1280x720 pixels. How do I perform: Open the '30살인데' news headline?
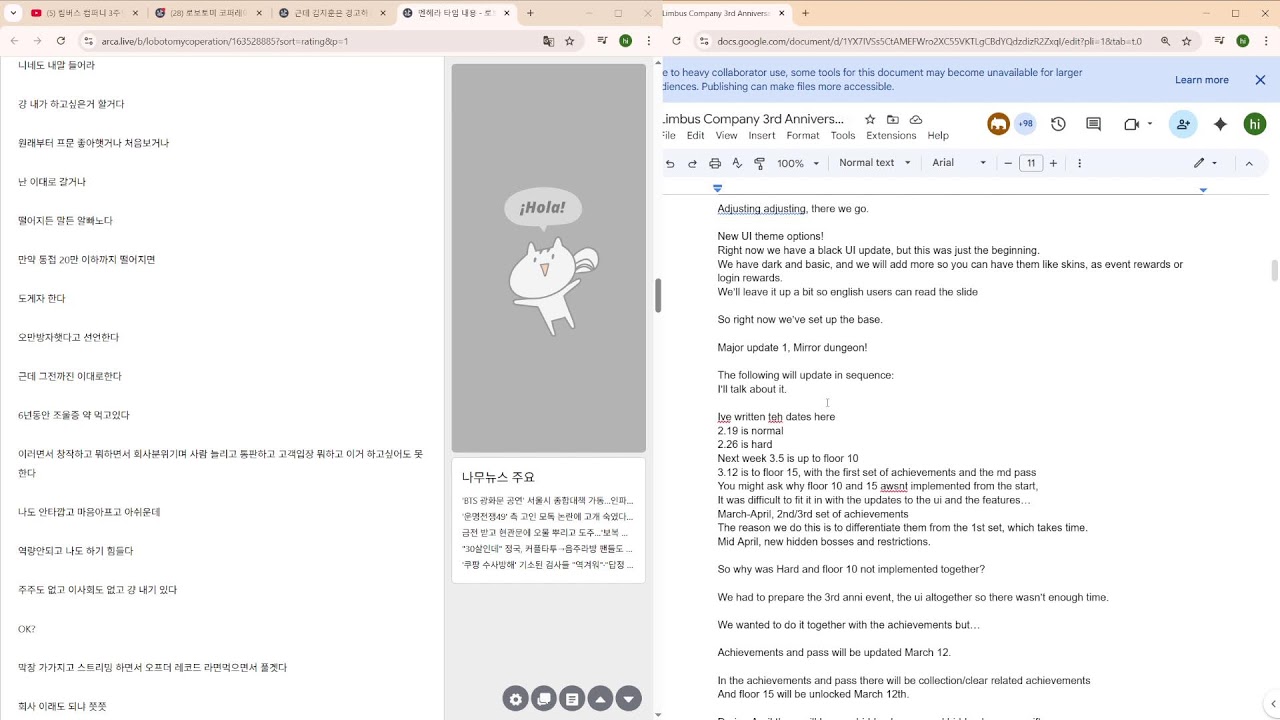[x=547, y=549]
